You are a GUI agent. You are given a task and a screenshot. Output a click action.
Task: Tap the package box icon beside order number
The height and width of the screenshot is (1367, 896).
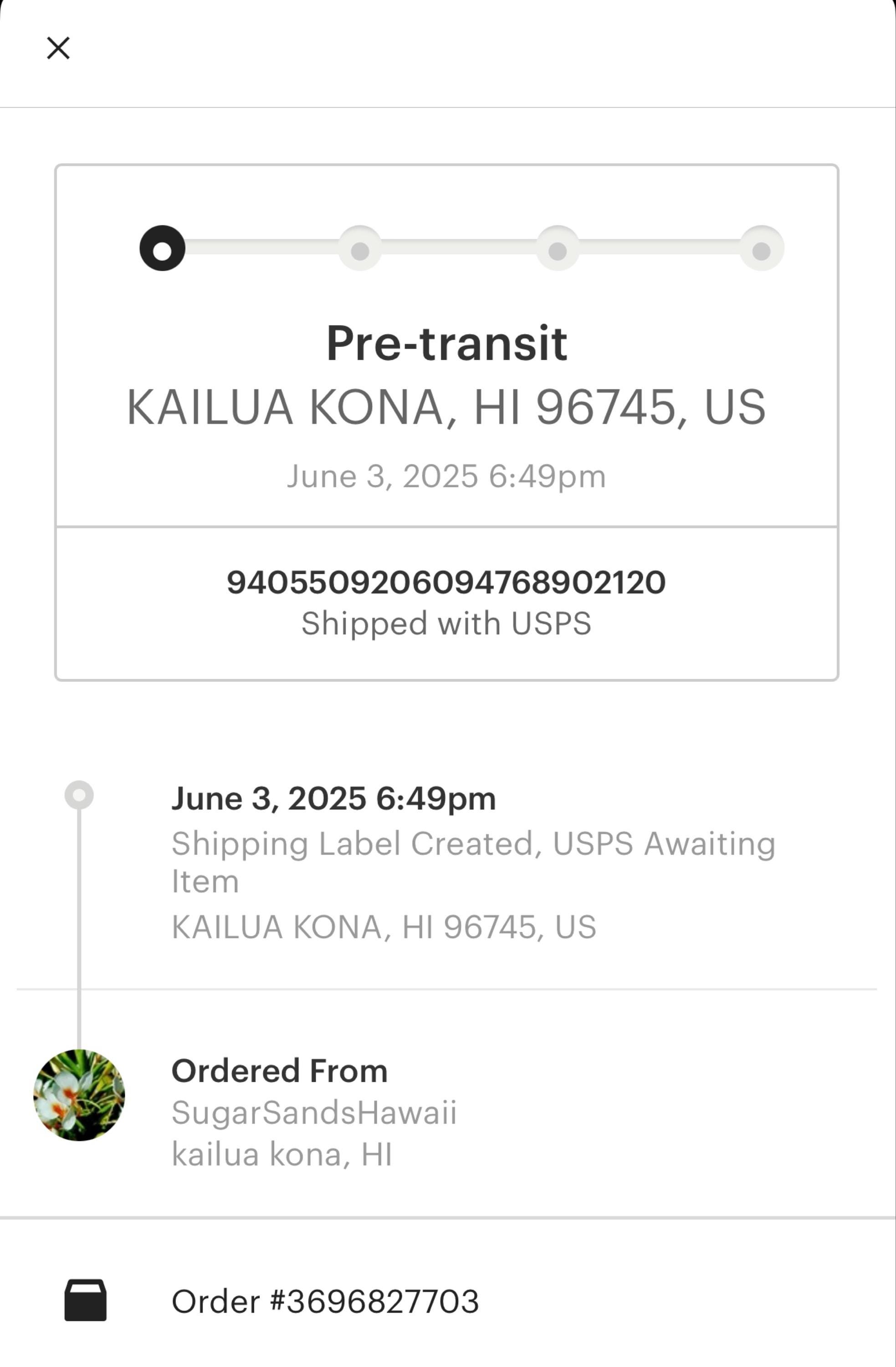[86, 1300]
